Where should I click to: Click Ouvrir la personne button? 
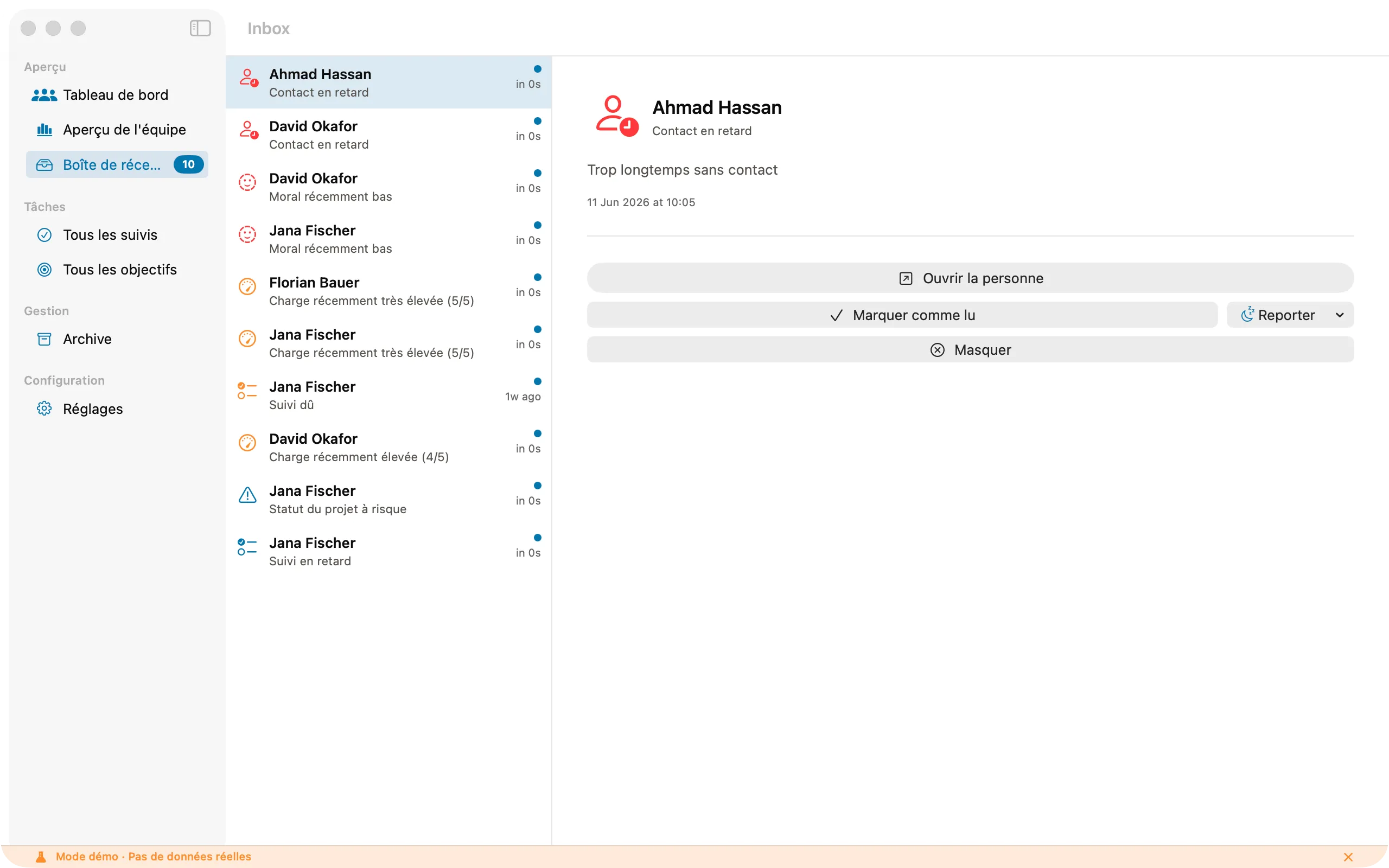coord(970,278)
